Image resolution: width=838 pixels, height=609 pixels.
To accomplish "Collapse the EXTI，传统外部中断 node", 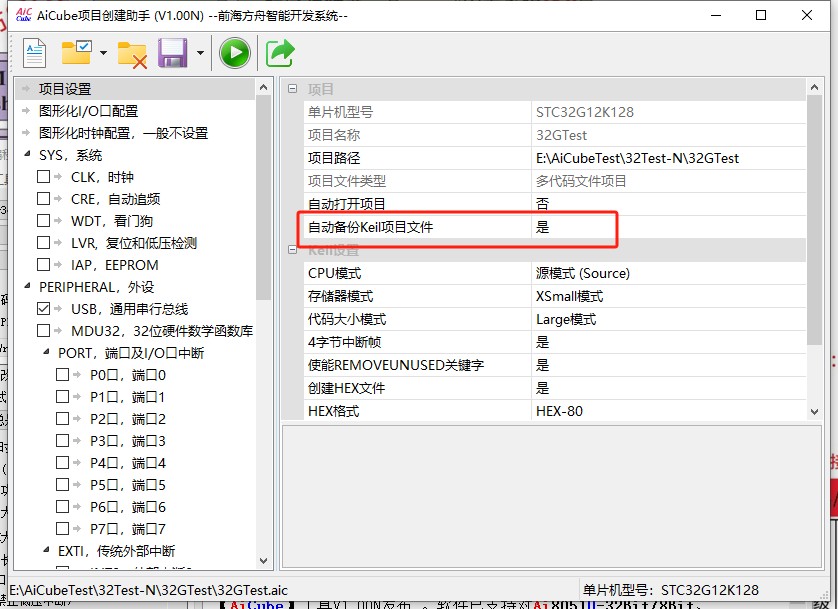I will click(x=46, y=550).
